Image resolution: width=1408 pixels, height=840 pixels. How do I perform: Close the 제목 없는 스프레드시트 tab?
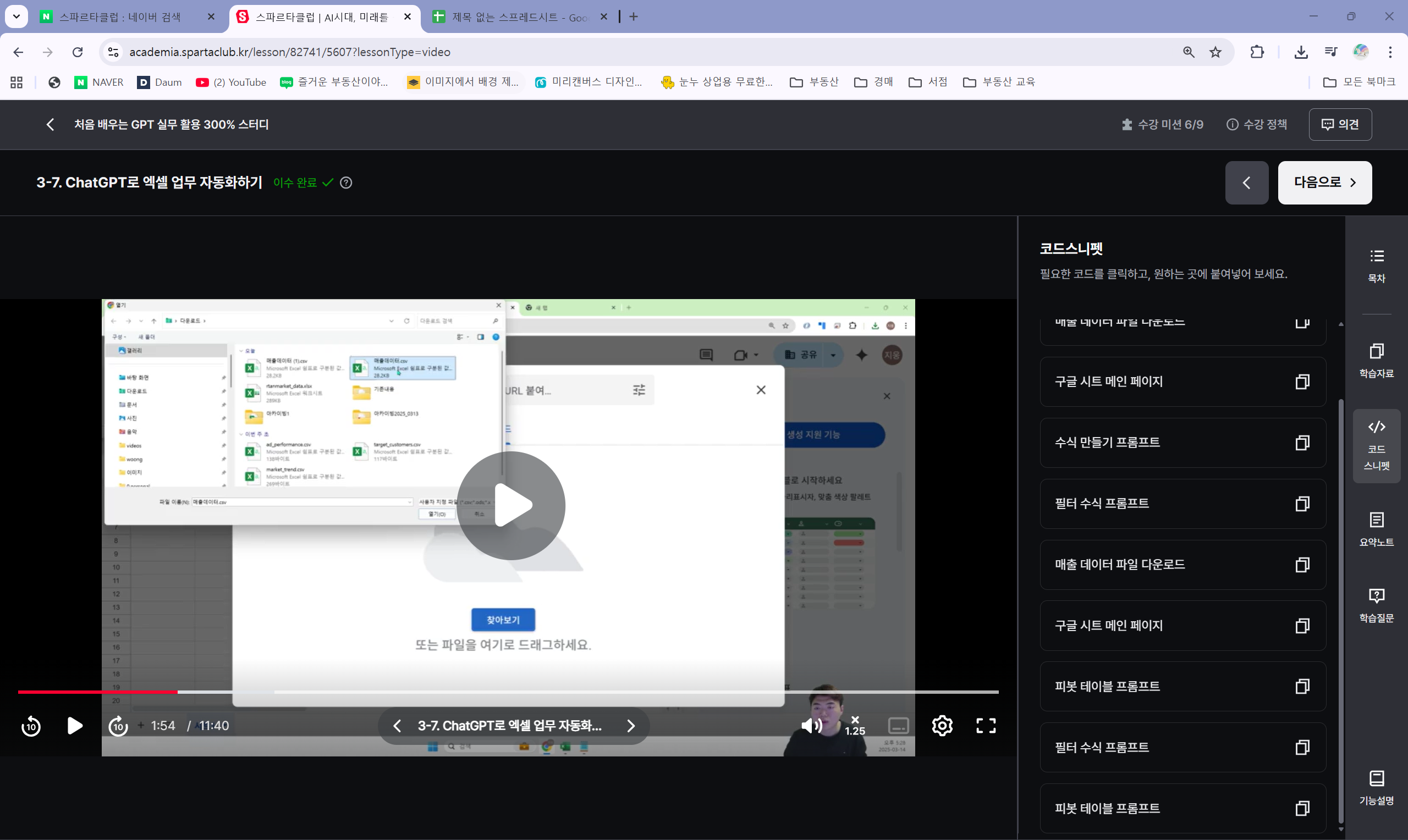pyautogui.click(x=603, y=17)
